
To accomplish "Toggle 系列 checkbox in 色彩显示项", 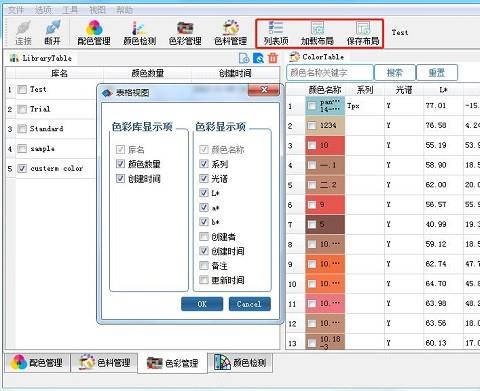I will 204,164.
